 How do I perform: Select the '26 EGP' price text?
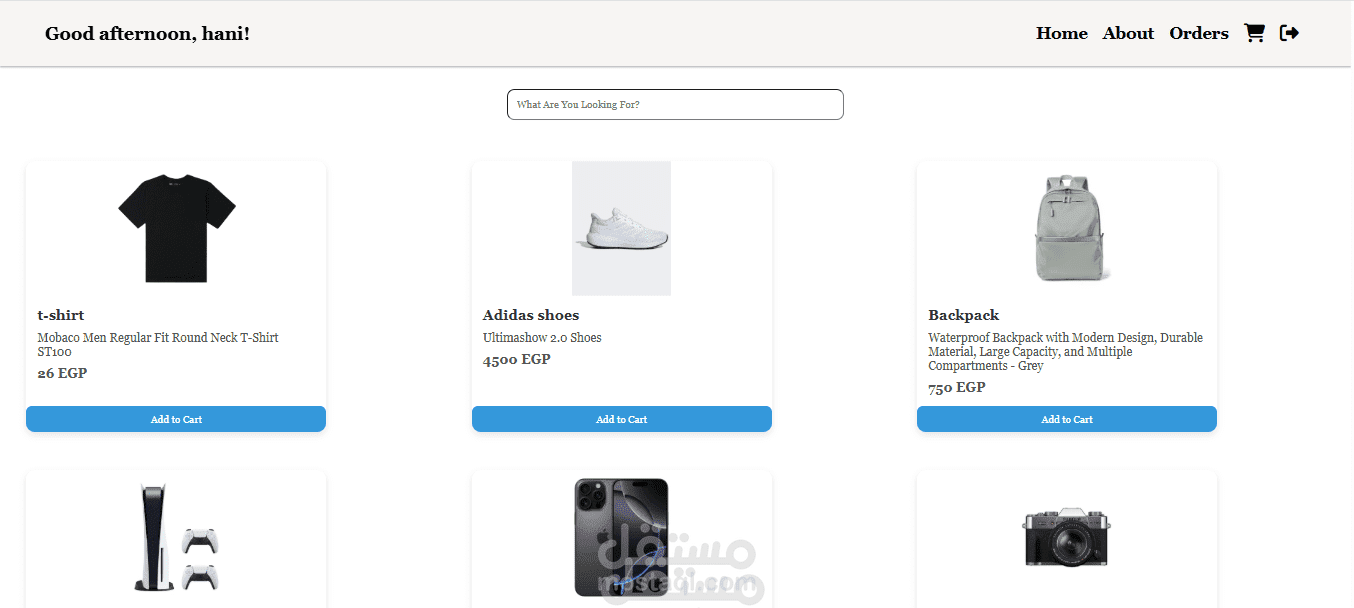coord(62,373)
